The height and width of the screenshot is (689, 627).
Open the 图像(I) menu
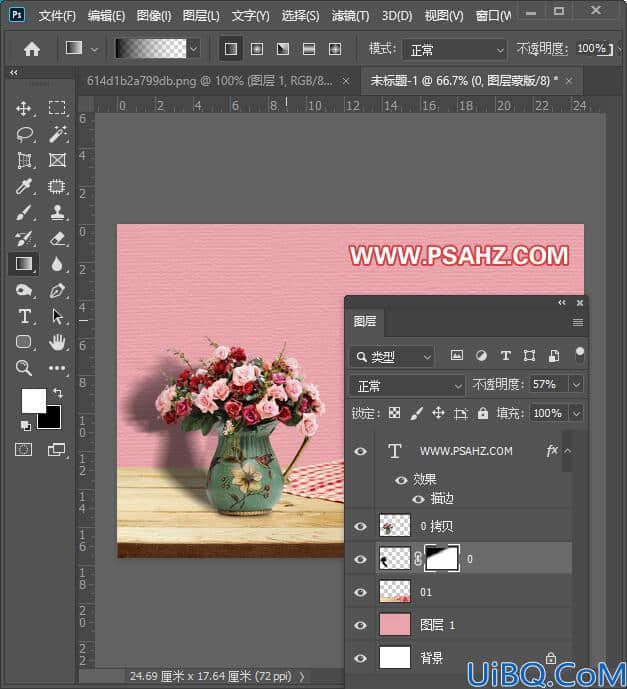point(154,16)
